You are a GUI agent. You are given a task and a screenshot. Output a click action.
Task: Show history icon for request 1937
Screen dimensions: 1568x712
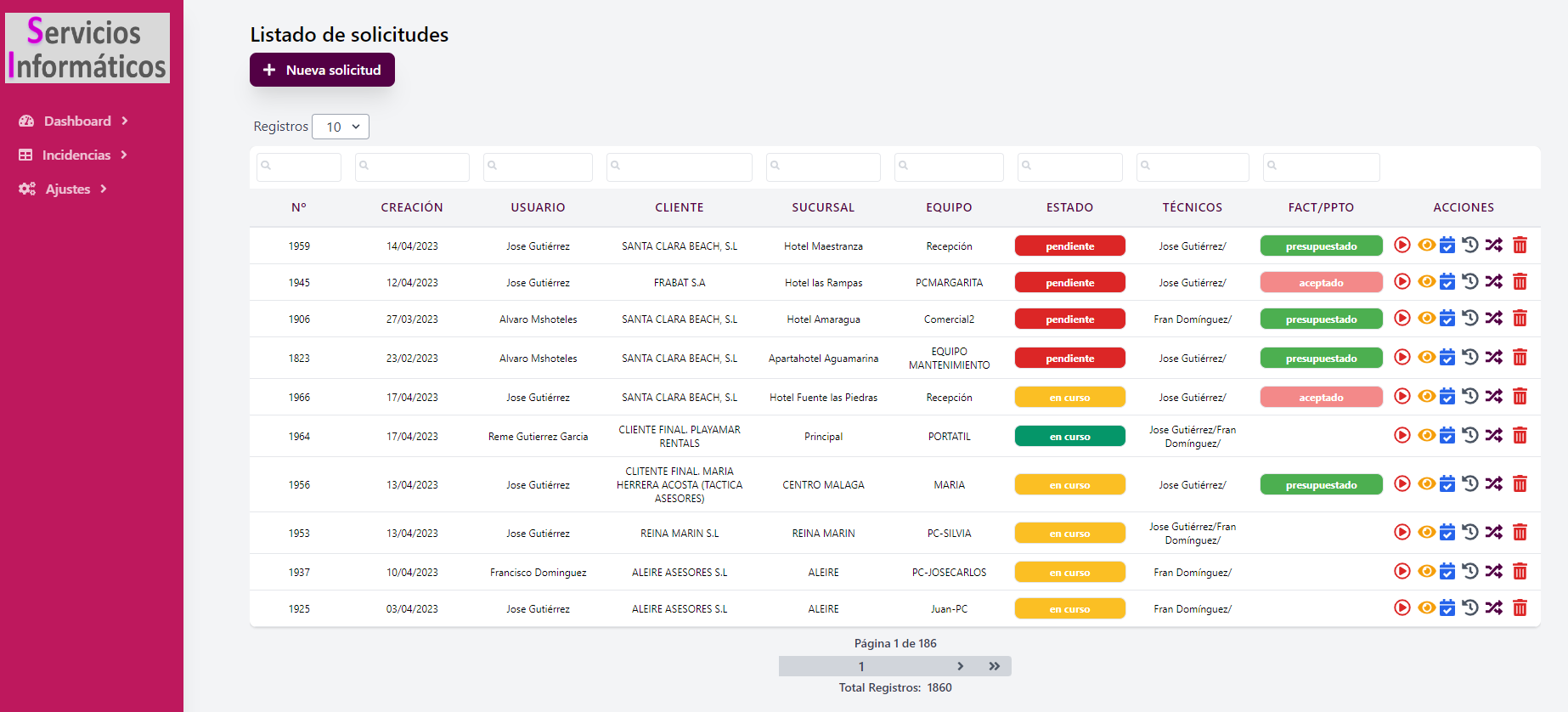[x=1470, y=572]
